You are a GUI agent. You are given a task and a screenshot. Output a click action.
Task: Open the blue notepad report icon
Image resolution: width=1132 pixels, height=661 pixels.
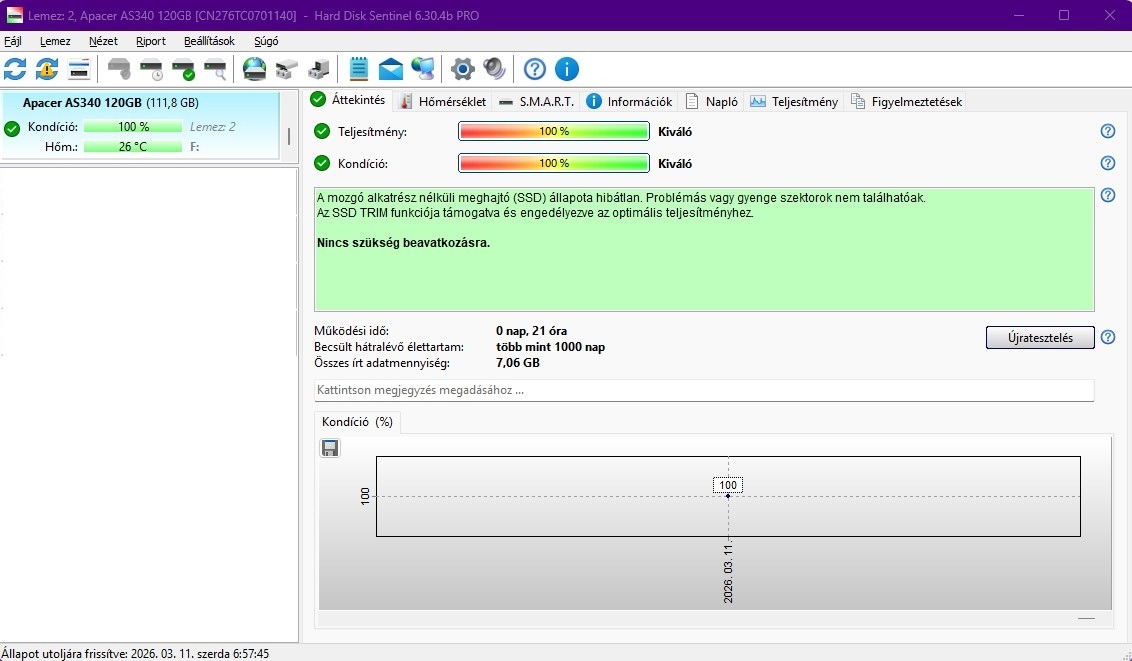(x=359, y=69)
